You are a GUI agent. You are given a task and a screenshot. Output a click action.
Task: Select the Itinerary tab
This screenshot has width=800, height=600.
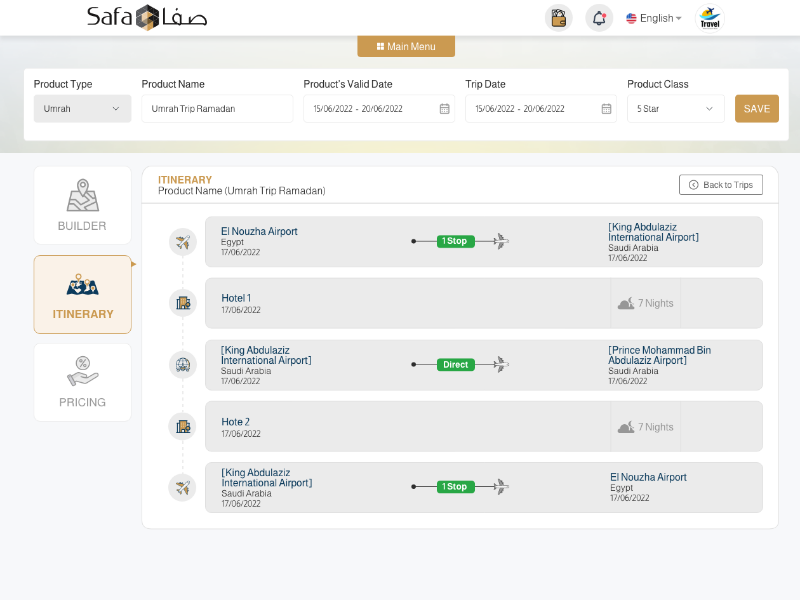pos(82,294)
